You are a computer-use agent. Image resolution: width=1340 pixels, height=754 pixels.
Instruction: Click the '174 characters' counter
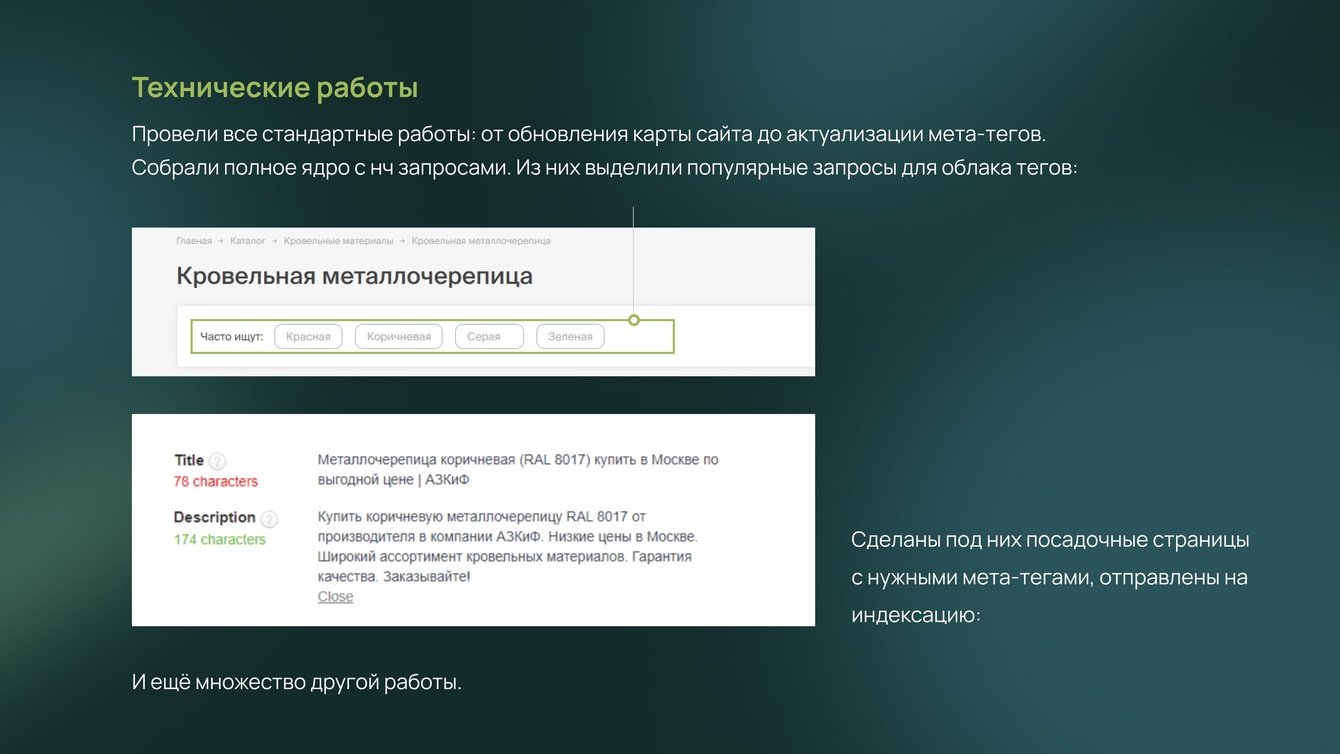[220, 539]
